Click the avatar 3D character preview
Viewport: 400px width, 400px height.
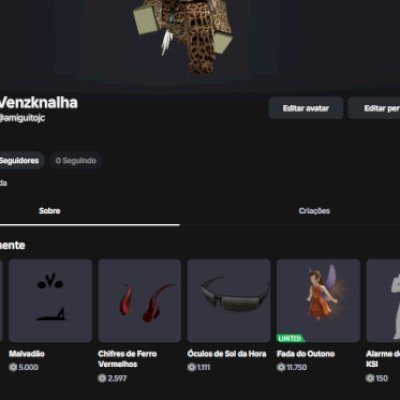click(x=183, y=35)
